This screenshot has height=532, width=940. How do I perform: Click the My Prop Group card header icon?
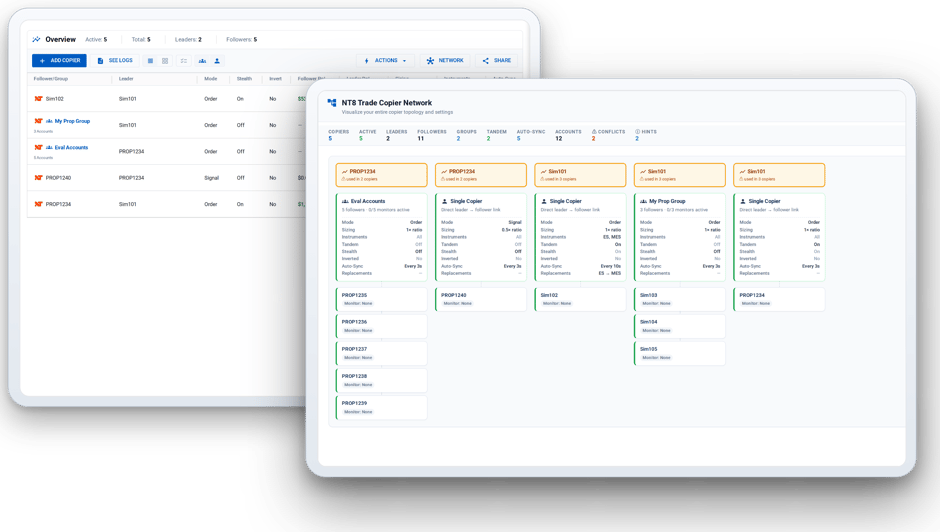(643, 202)
